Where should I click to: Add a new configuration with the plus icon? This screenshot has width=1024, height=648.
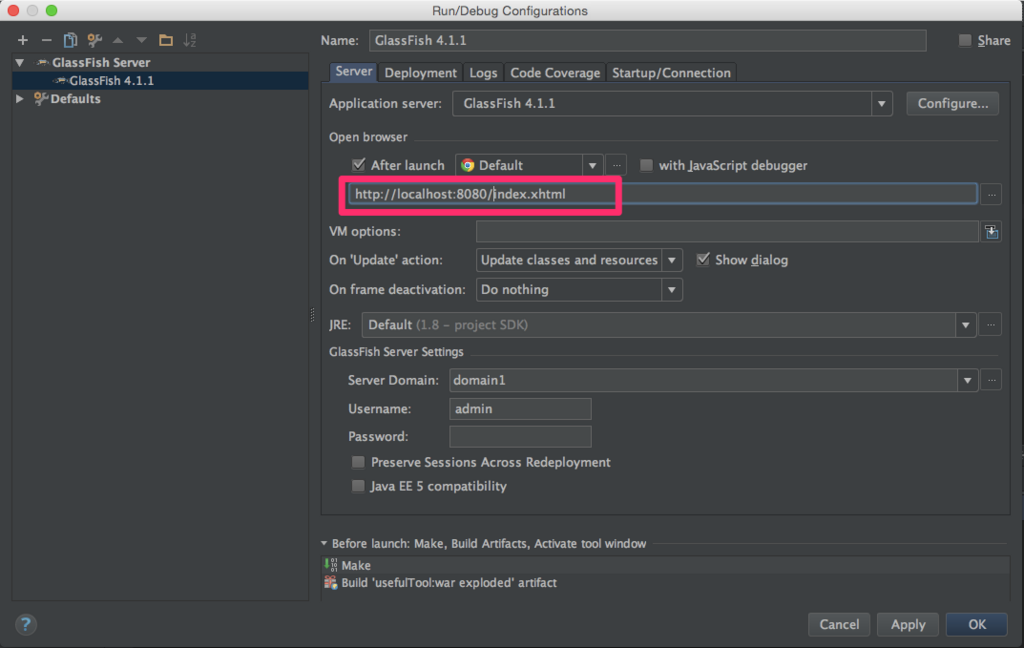(23, 40)
